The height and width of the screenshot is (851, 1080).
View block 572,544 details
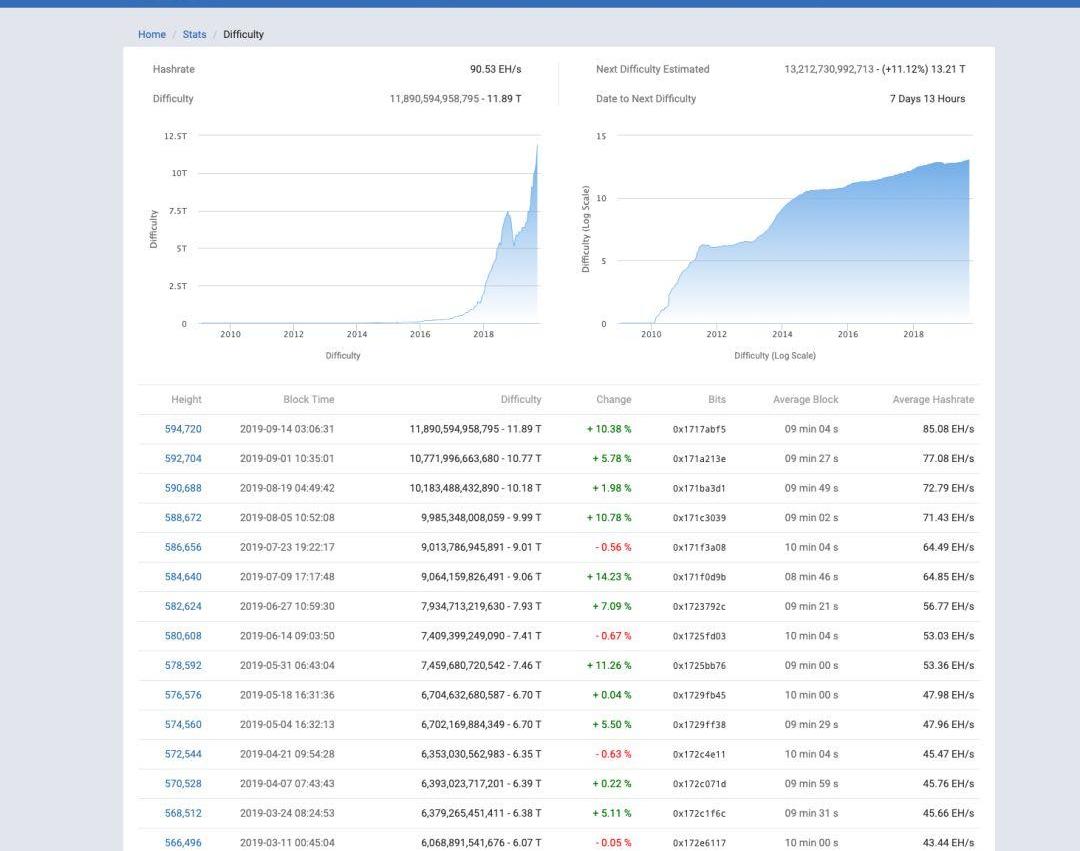coord(183,754)
